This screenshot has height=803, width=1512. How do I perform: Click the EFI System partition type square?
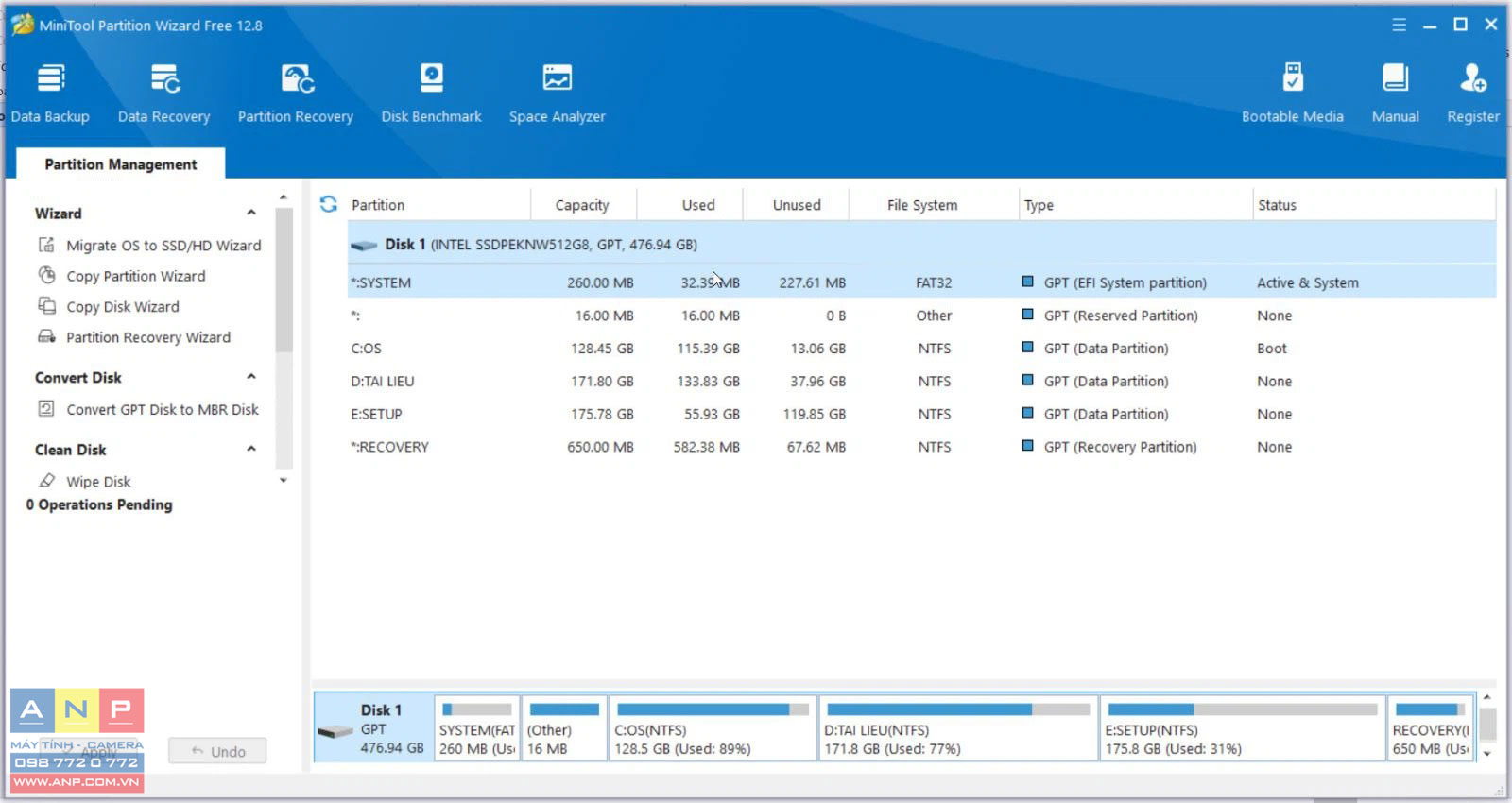coord(1027,282)
